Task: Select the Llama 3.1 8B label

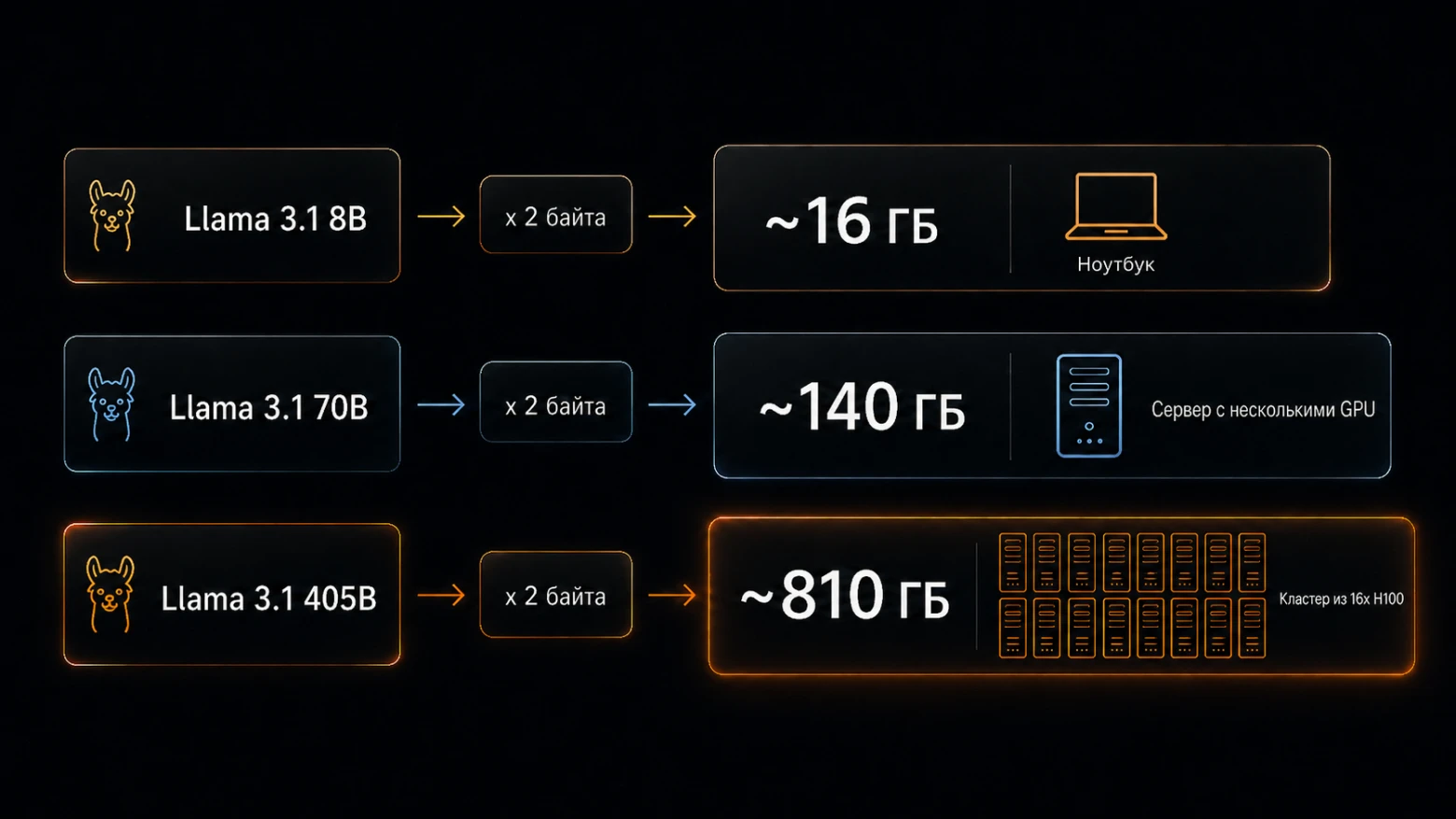Action: (275, 219)
